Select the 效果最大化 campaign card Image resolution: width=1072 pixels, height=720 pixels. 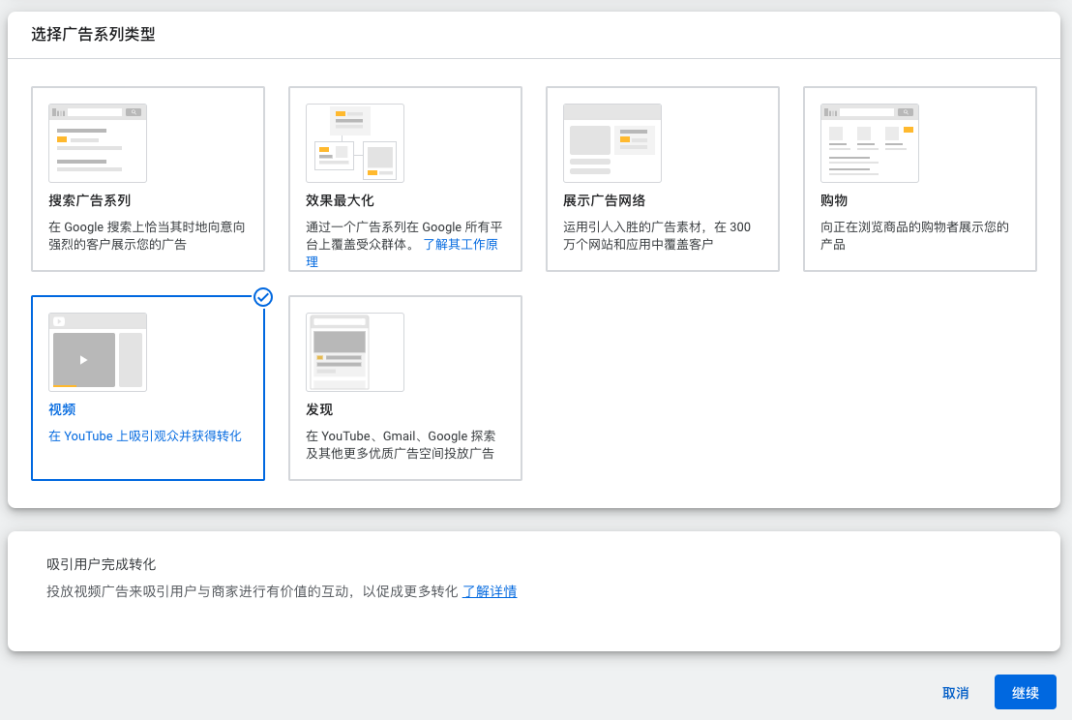pos(405,178)
